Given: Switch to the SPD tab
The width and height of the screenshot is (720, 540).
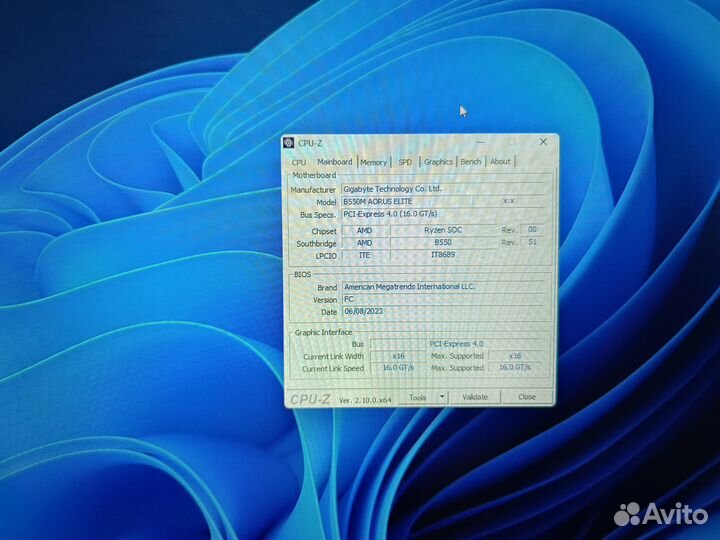Looking at the screenshot, I should (x=405, y=162).
